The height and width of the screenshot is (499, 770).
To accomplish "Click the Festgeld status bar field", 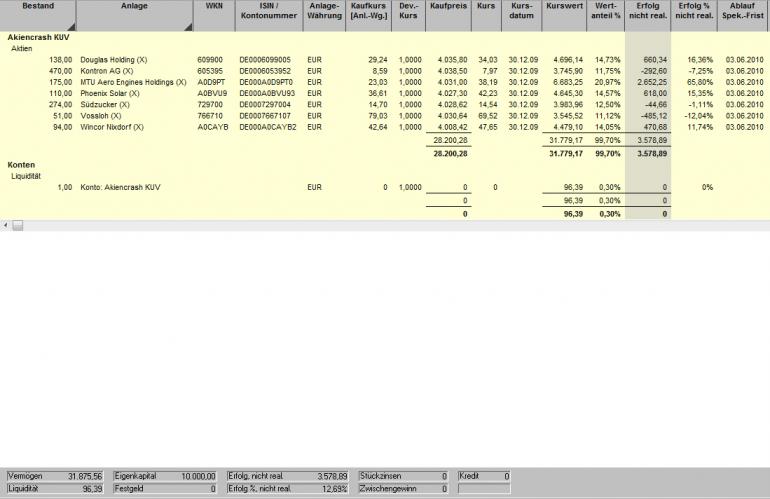I will coord(165,489).
